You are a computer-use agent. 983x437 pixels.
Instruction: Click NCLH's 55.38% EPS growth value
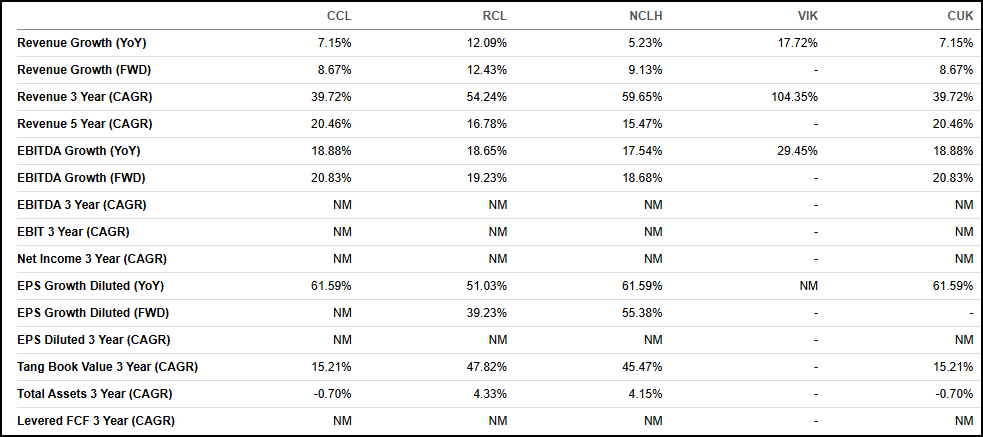(x=642, y=313)
